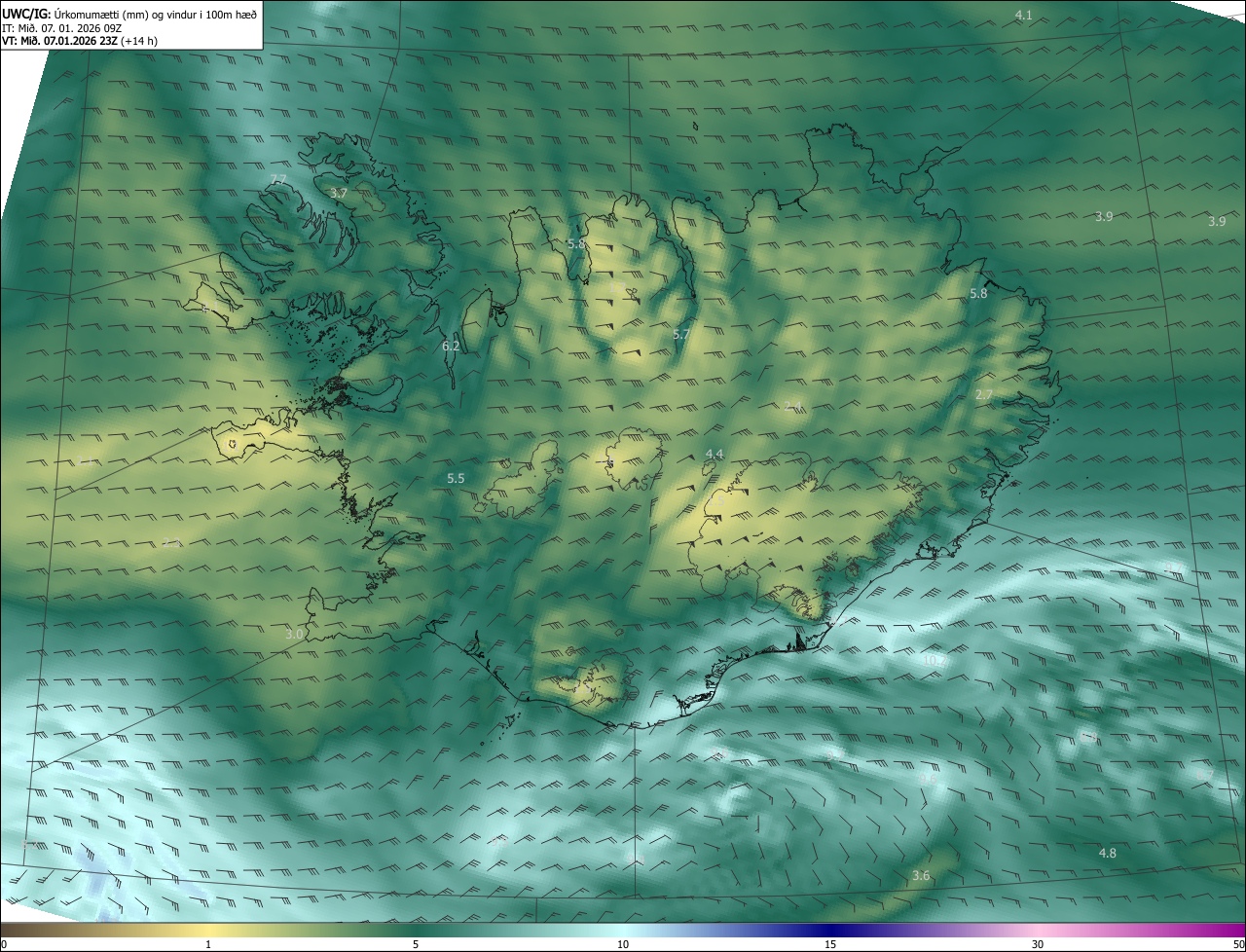
Task: Click the 2.4 value label on the map
Action: pyautogui.click(x=792, y=405)
